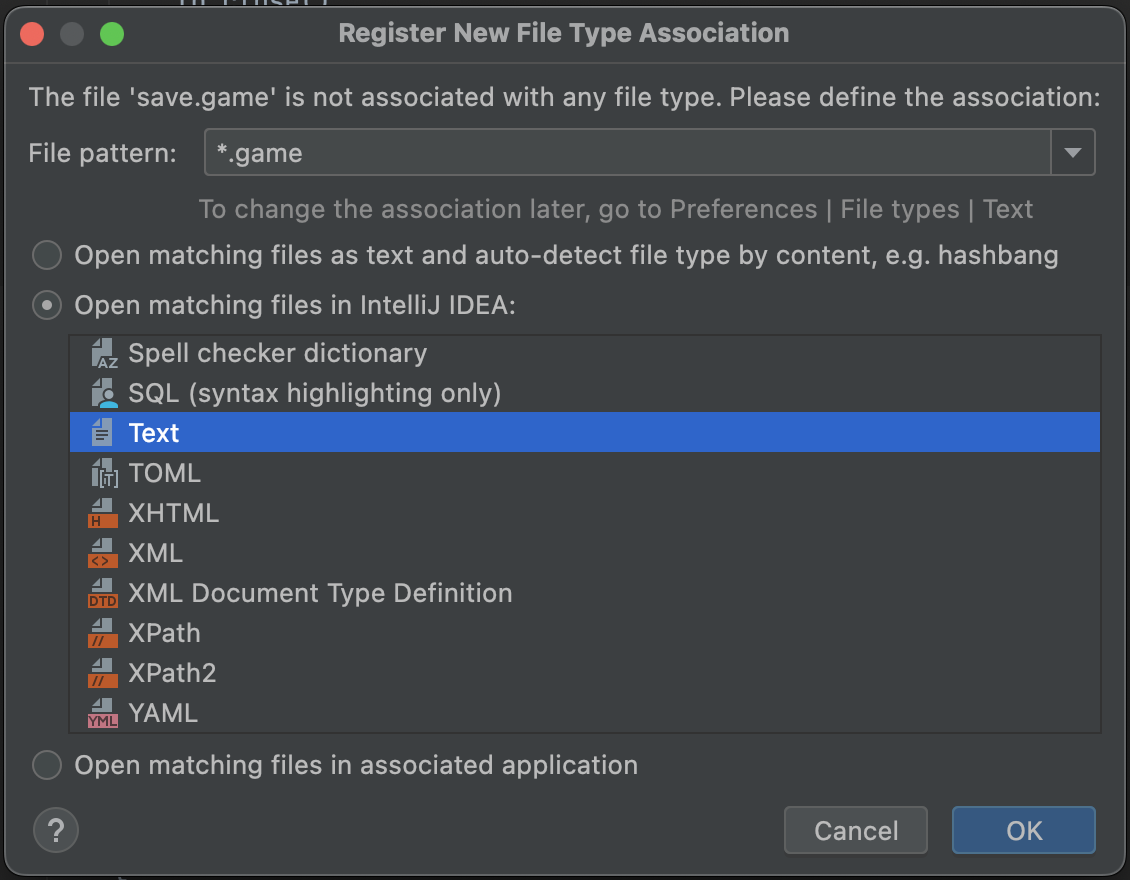The image size is (1130, 880).
Task: Select XPath in the file type list
Action: (x=164, y=633)
